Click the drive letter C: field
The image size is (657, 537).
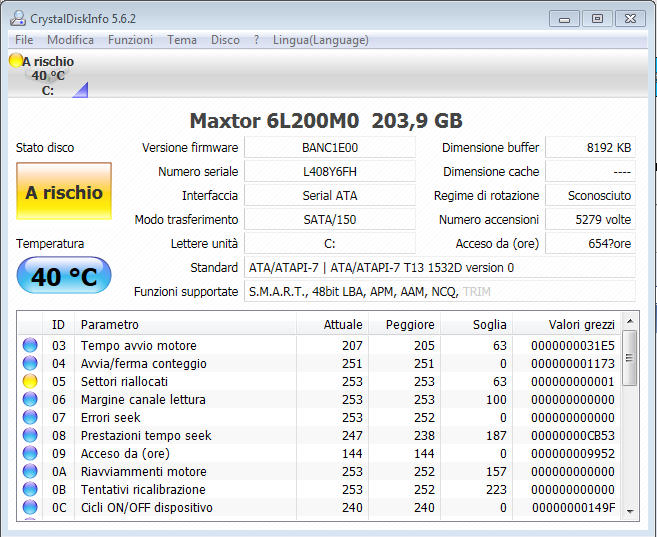(x=330, y=243)
